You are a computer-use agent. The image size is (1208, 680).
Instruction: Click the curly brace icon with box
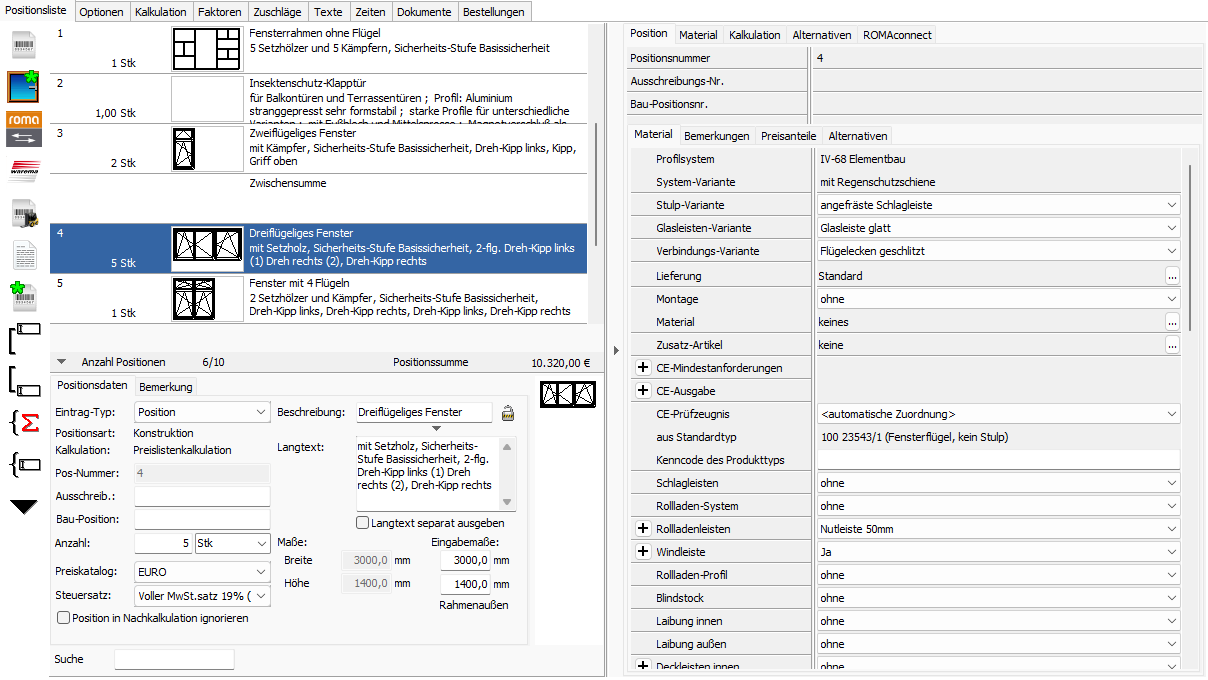pyautogui.click(x=24, y=464)
